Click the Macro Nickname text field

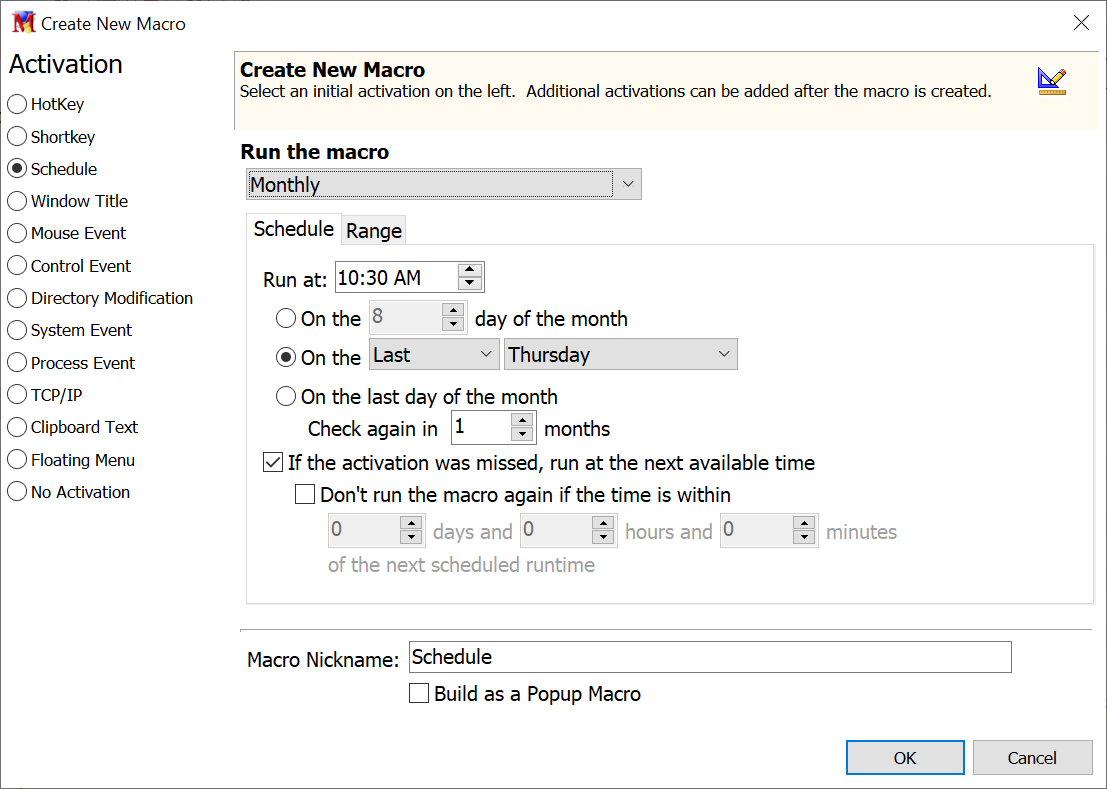710,657
